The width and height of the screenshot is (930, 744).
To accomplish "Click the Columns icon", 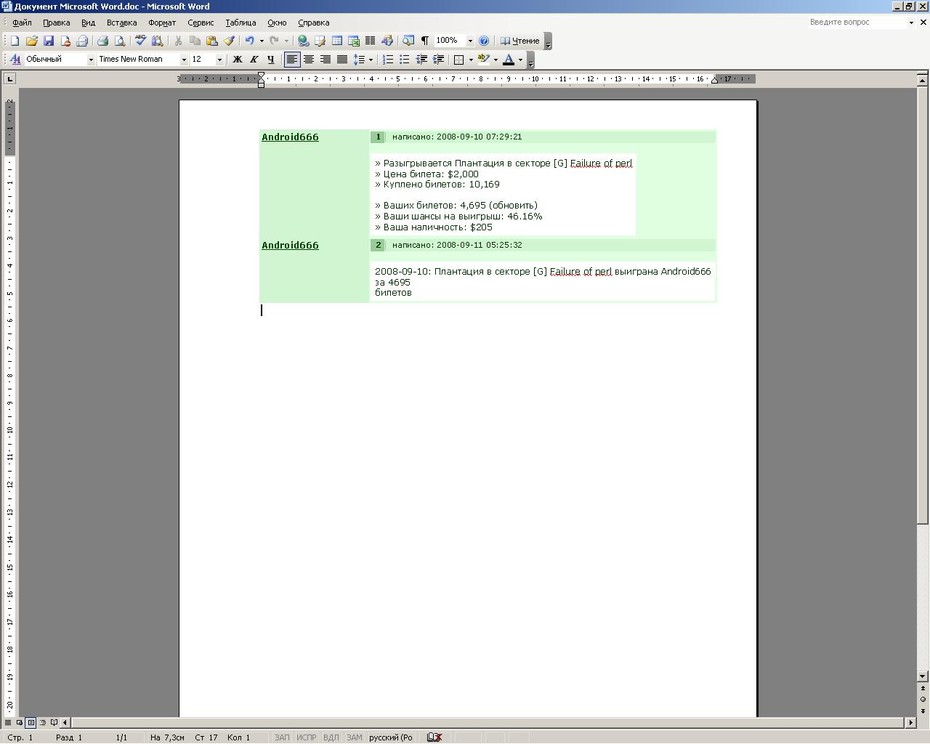I will (371, 41).
